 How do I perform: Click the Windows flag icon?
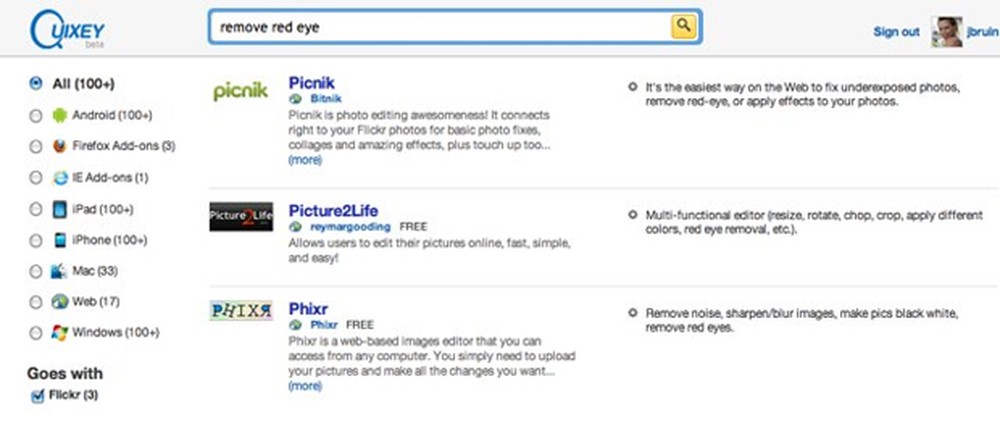(60, 332)
